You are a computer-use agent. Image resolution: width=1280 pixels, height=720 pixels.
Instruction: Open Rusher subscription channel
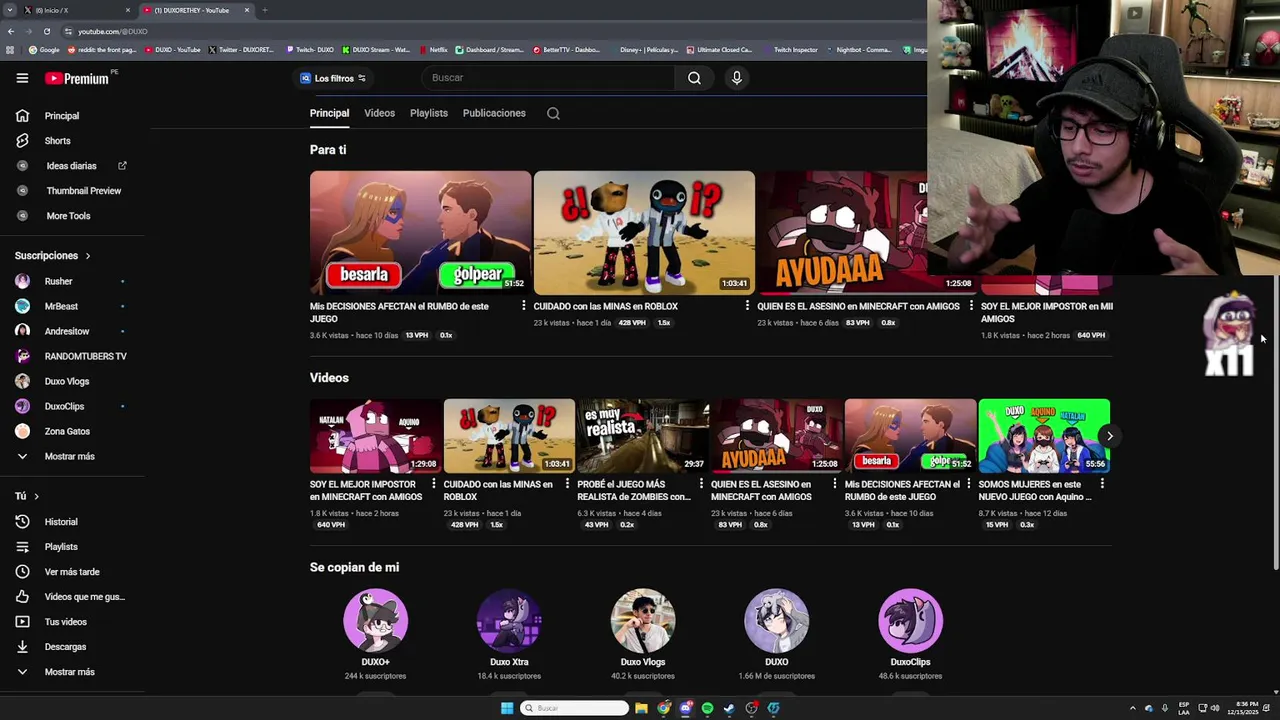(x=70, y=281)
